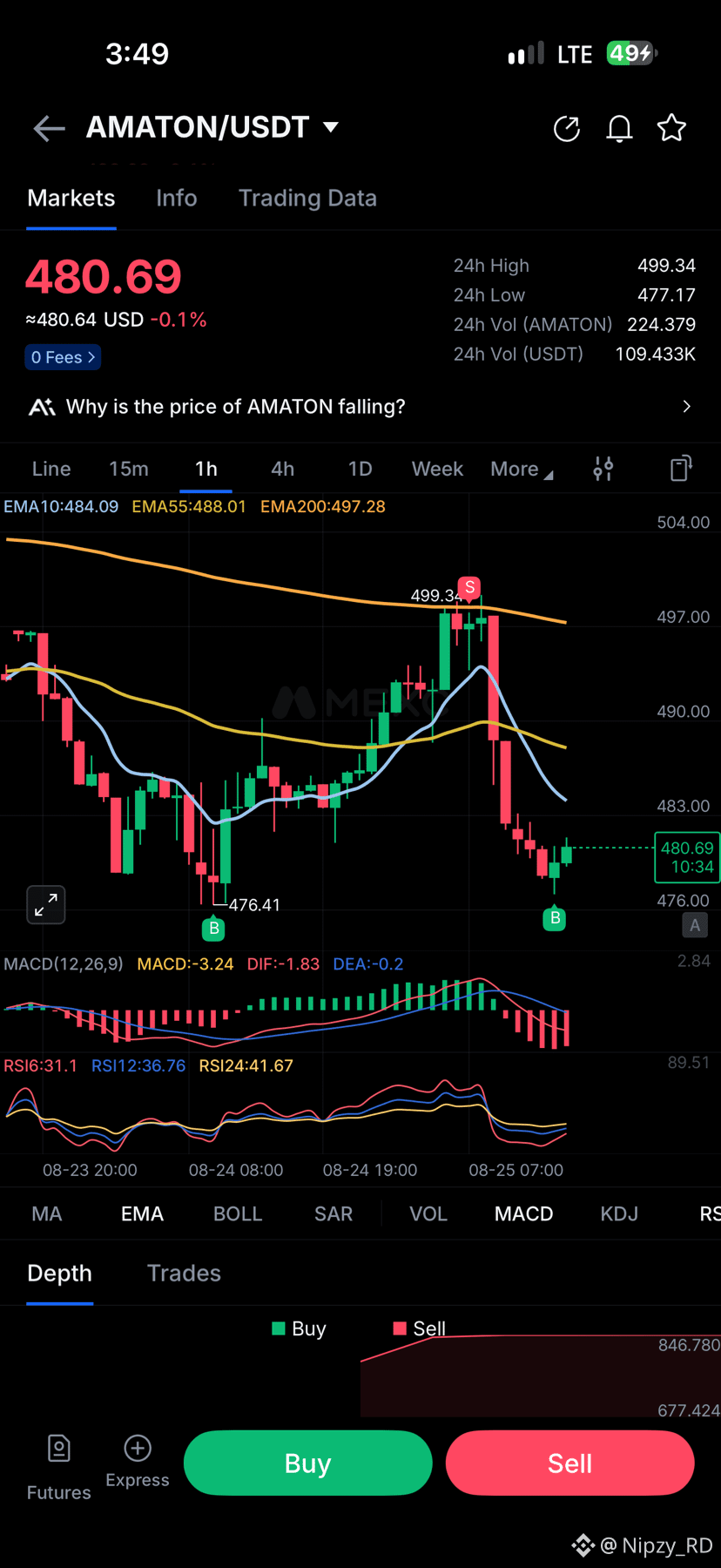The height and width of the screenshot is (1568, 721).
Task: Tap the cellular signal bars icon
Action: pos(526,53)
